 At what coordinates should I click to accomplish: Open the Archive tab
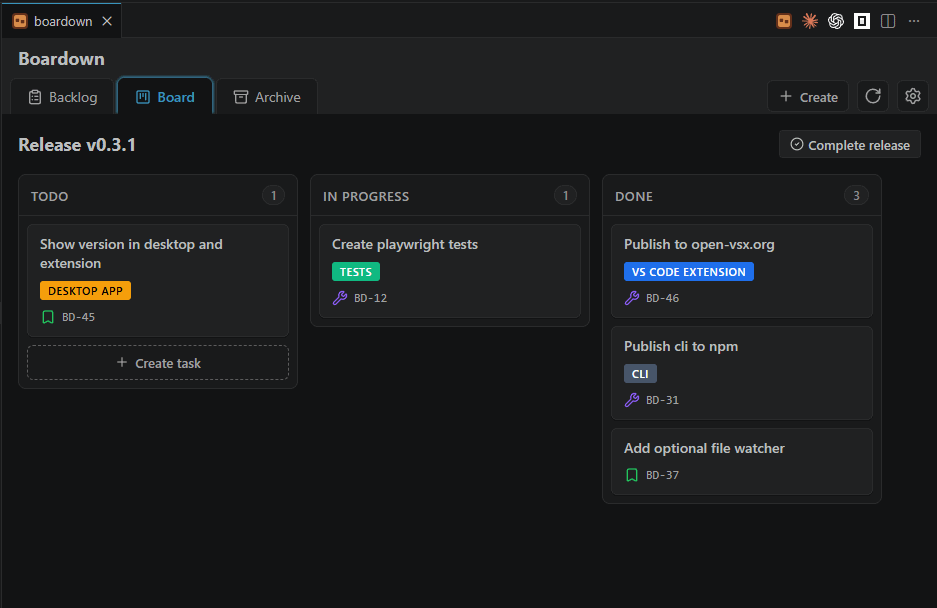[x=267, y=97]
